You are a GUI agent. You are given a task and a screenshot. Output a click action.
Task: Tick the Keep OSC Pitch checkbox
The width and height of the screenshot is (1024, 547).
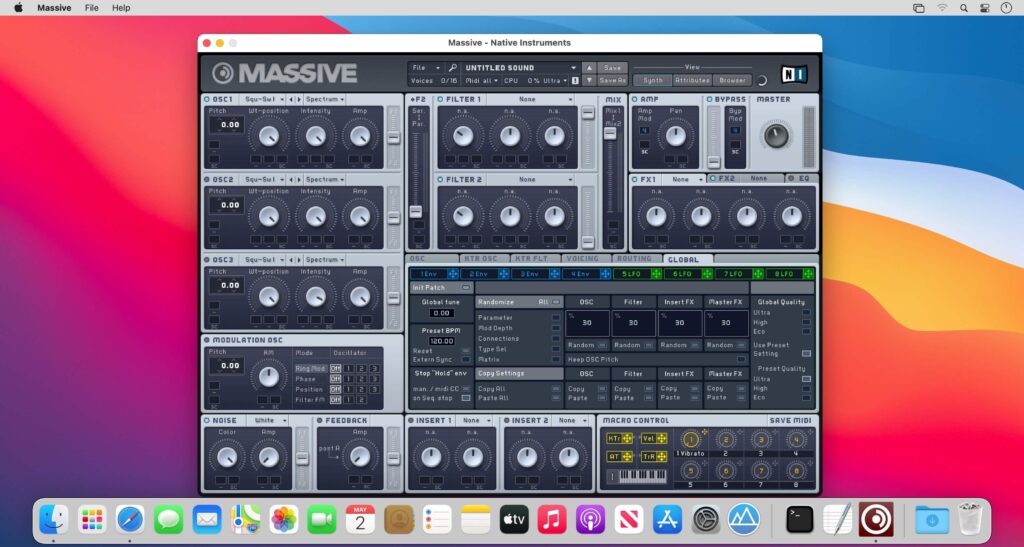[741, 359]
